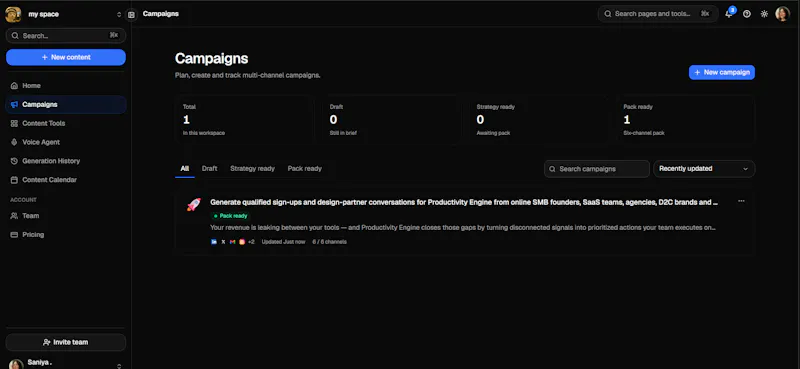Select the Draft filter tab
800x369 pixels.
pos(210,168)
